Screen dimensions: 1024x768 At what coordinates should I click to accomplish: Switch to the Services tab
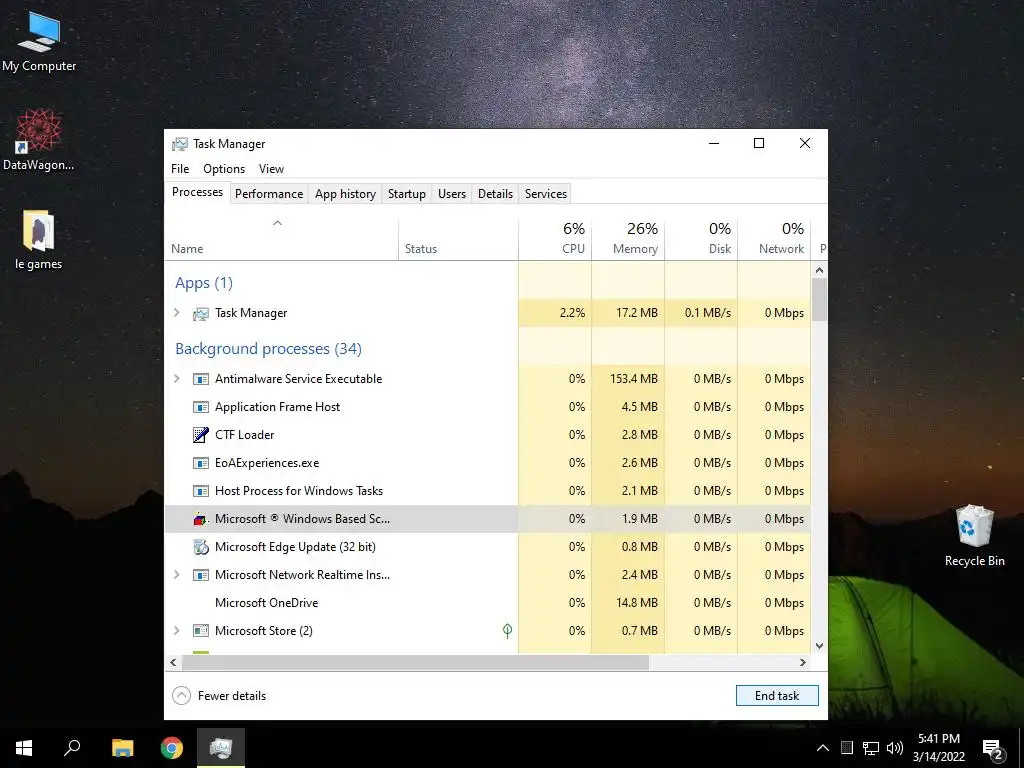(546, 194)
